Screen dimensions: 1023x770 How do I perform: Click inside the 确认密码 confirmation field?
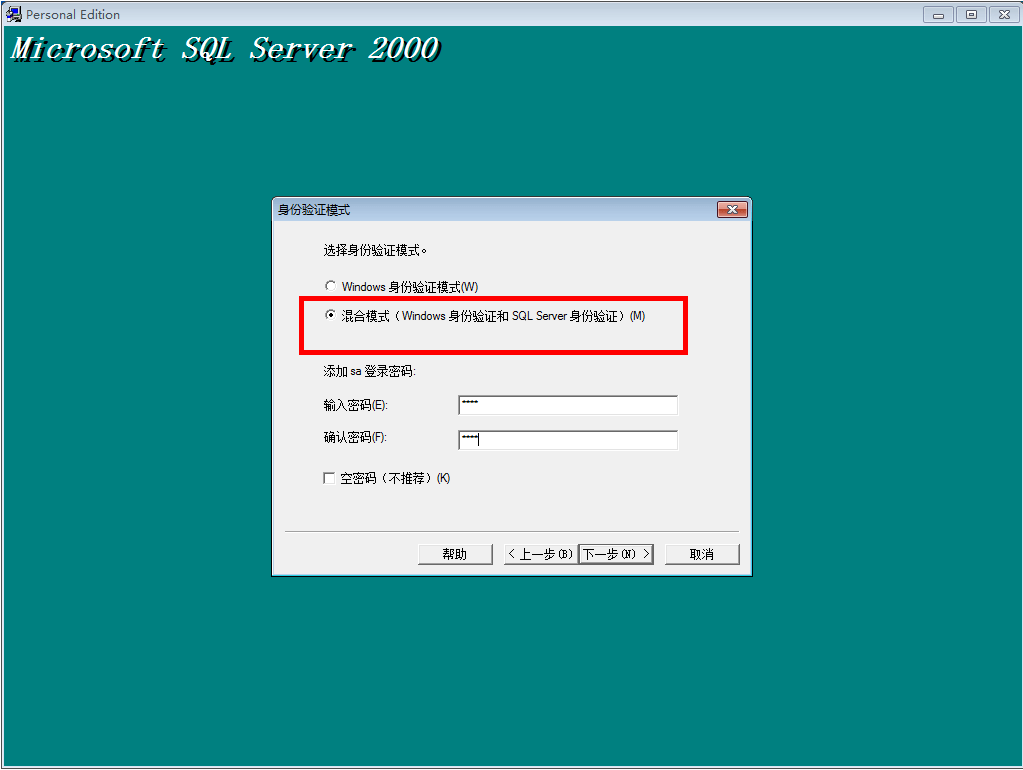[567, 439]
